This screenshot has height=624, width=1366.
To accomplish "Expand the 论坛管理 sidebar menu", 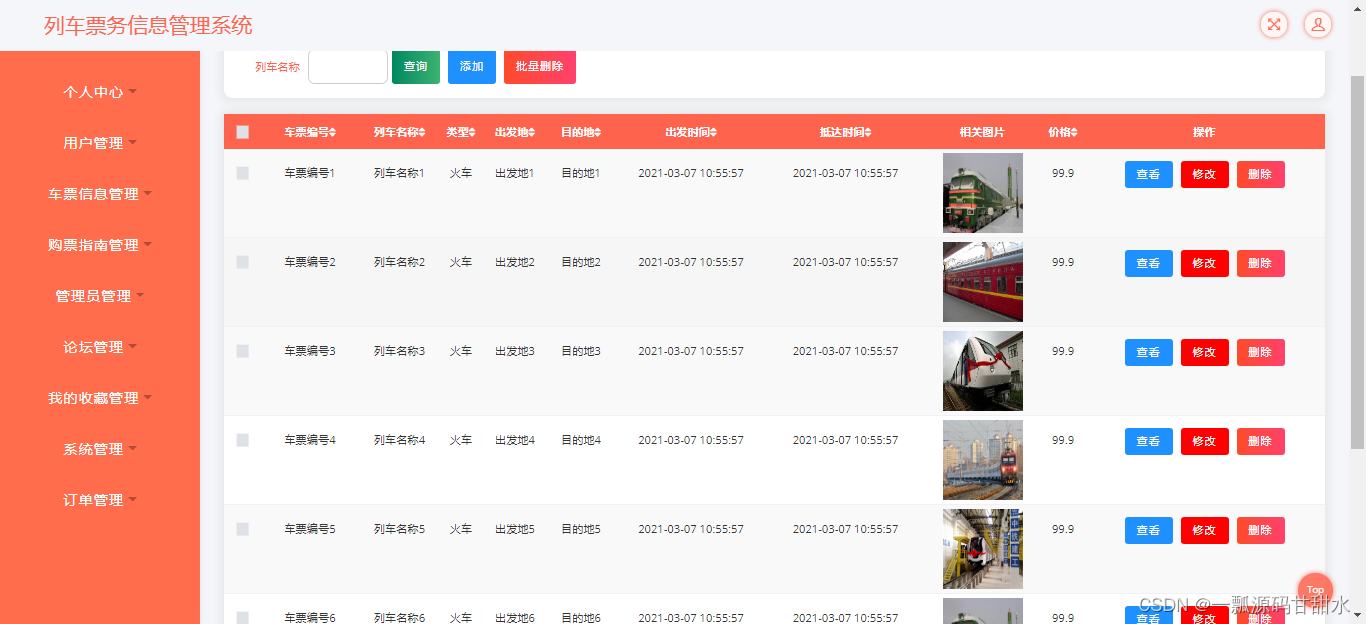I will tap(100, 347).
